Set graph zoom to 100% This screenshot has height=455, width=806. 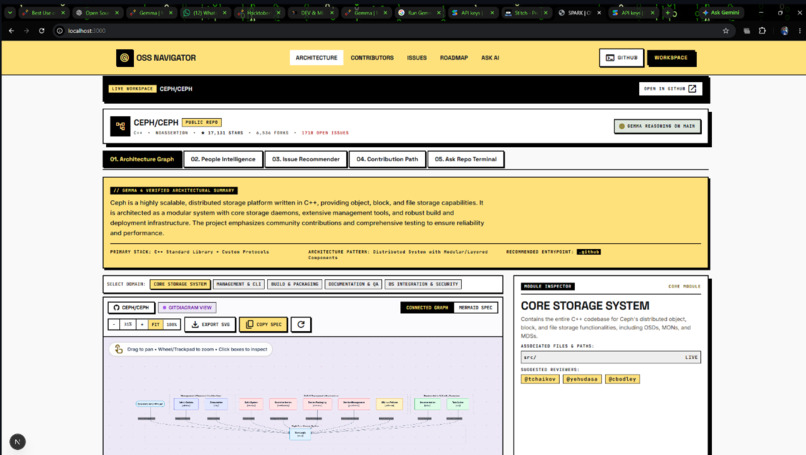pos(172,324)
